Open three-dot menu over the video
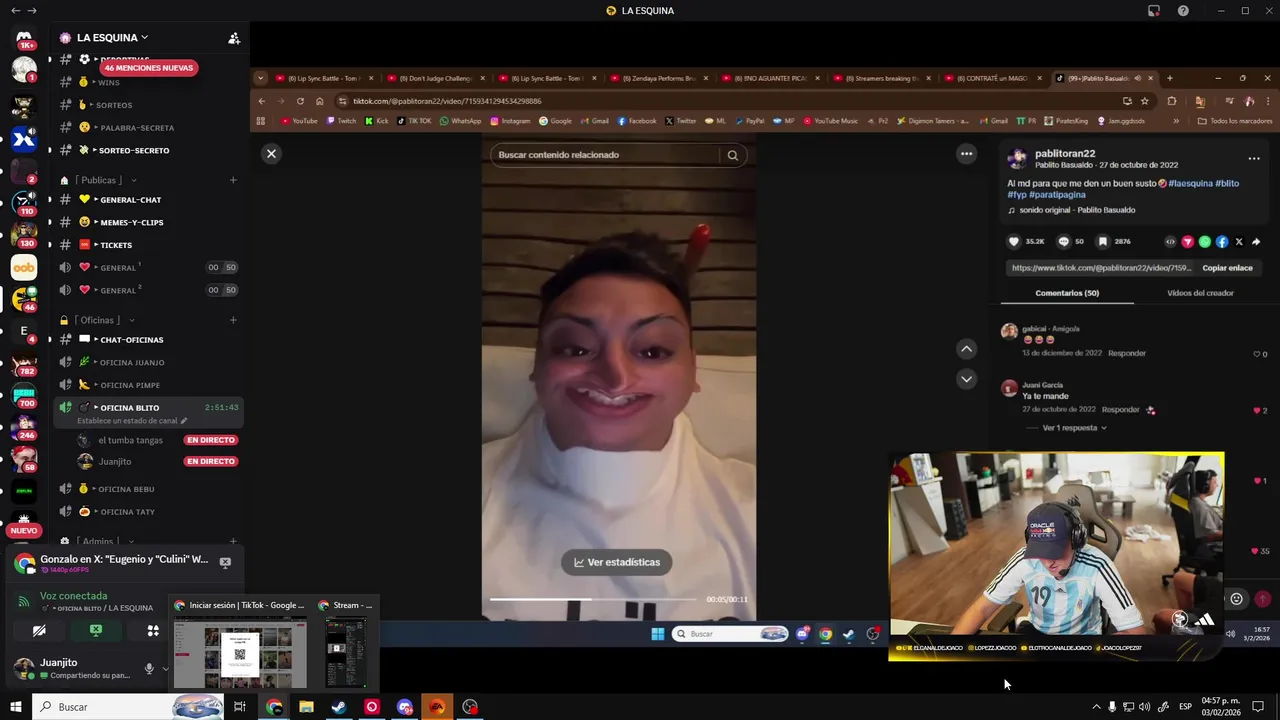 point(966,154)
